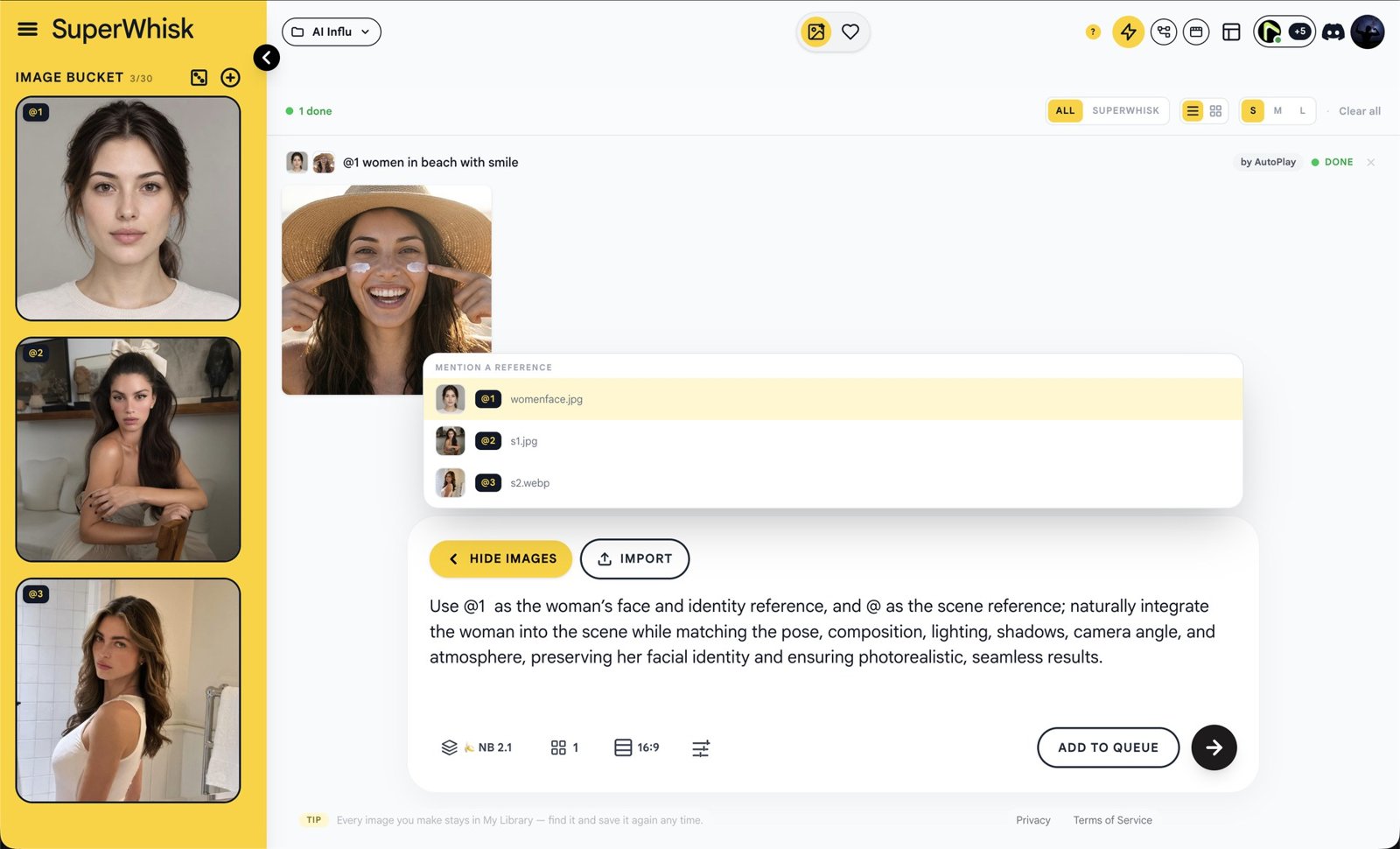Viewport: 1400px width, 849px height.
Task: Click ADD TO QUEUE button
Action: (x=1108, y=747)
